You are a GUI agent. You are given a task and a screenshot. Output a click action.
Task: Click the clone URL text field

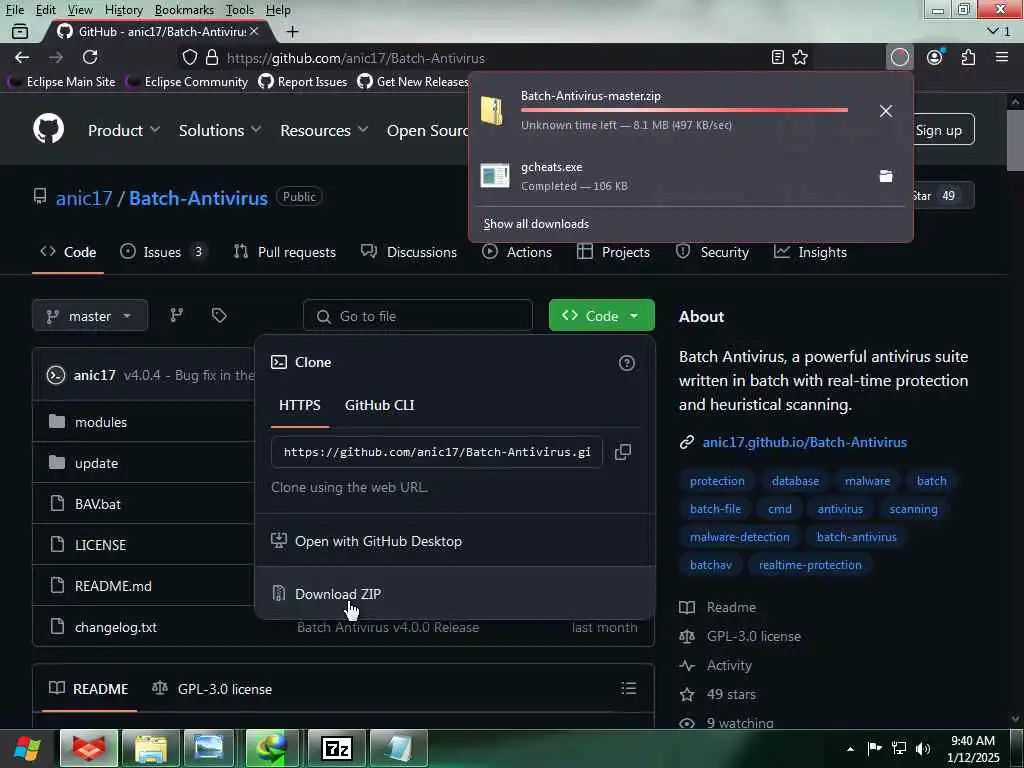pos(437,452)
